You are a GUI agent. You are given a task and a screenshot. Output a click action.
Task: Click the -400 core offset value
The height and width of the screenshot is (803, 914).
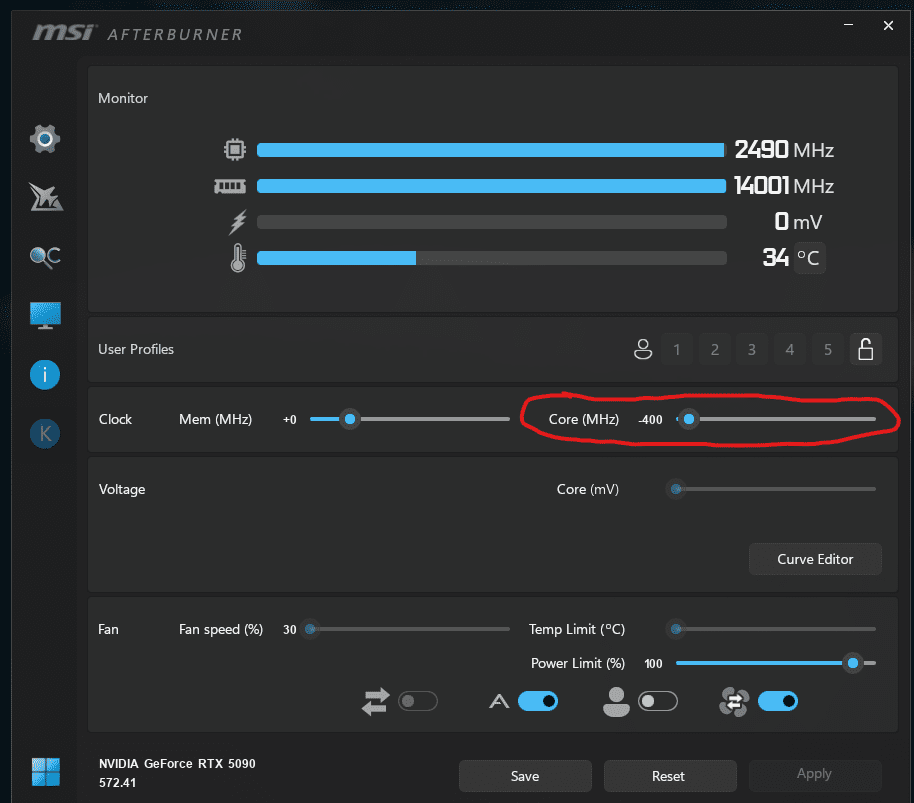pos(651,420)
